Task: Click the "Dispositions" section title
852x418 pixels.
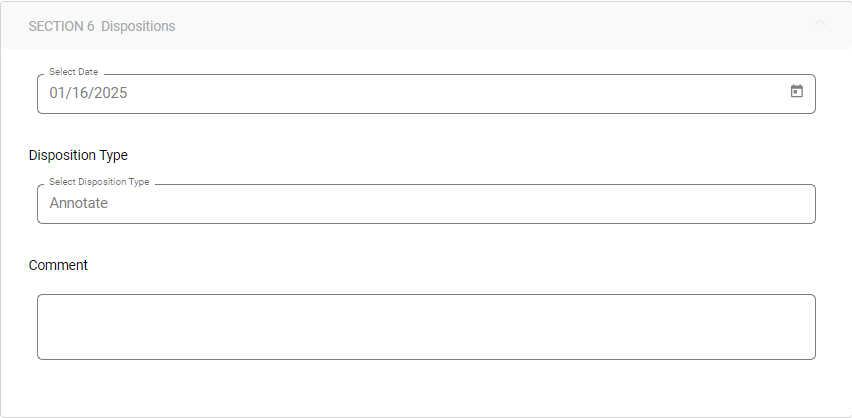Action: (138, 26)
